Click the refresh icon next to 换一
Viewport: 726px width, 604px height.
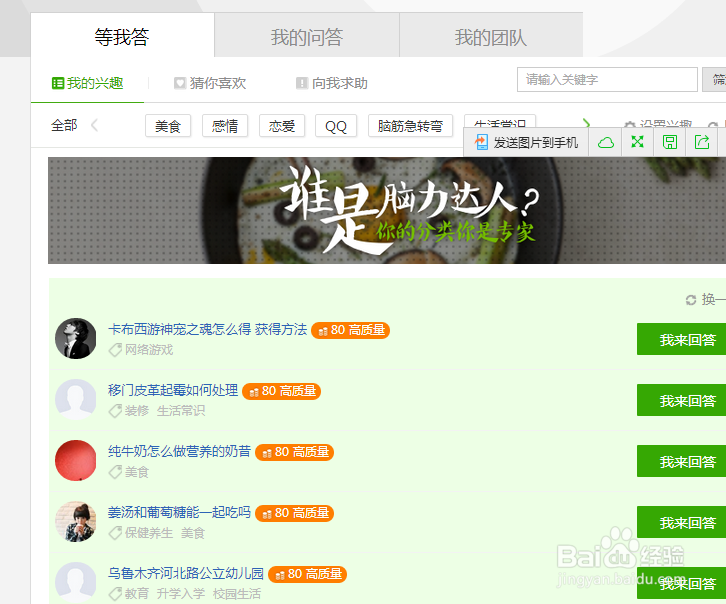click(691, 300)
